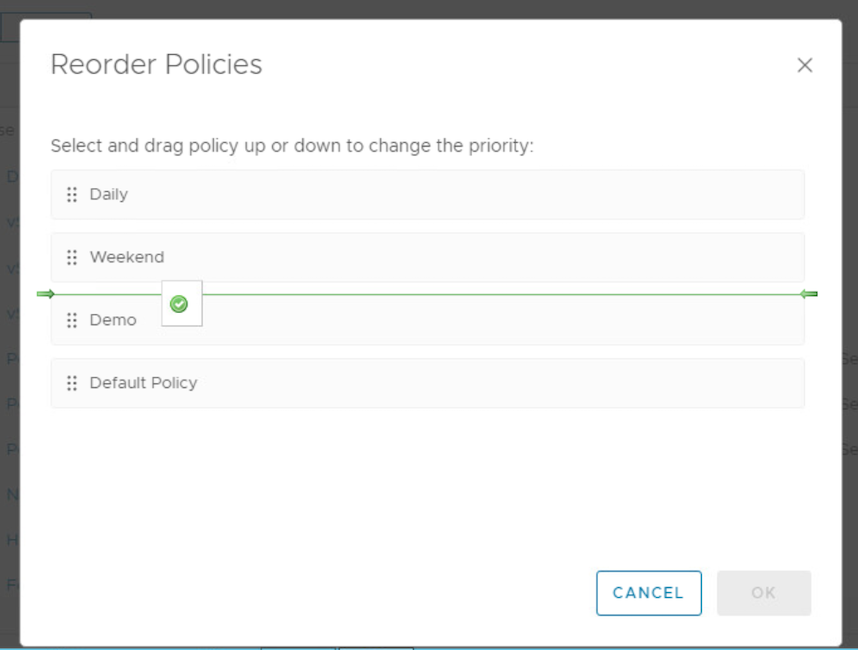858x650 pixels.
Task: Cancel the policy reordering
Action: (x=648, y=593)
